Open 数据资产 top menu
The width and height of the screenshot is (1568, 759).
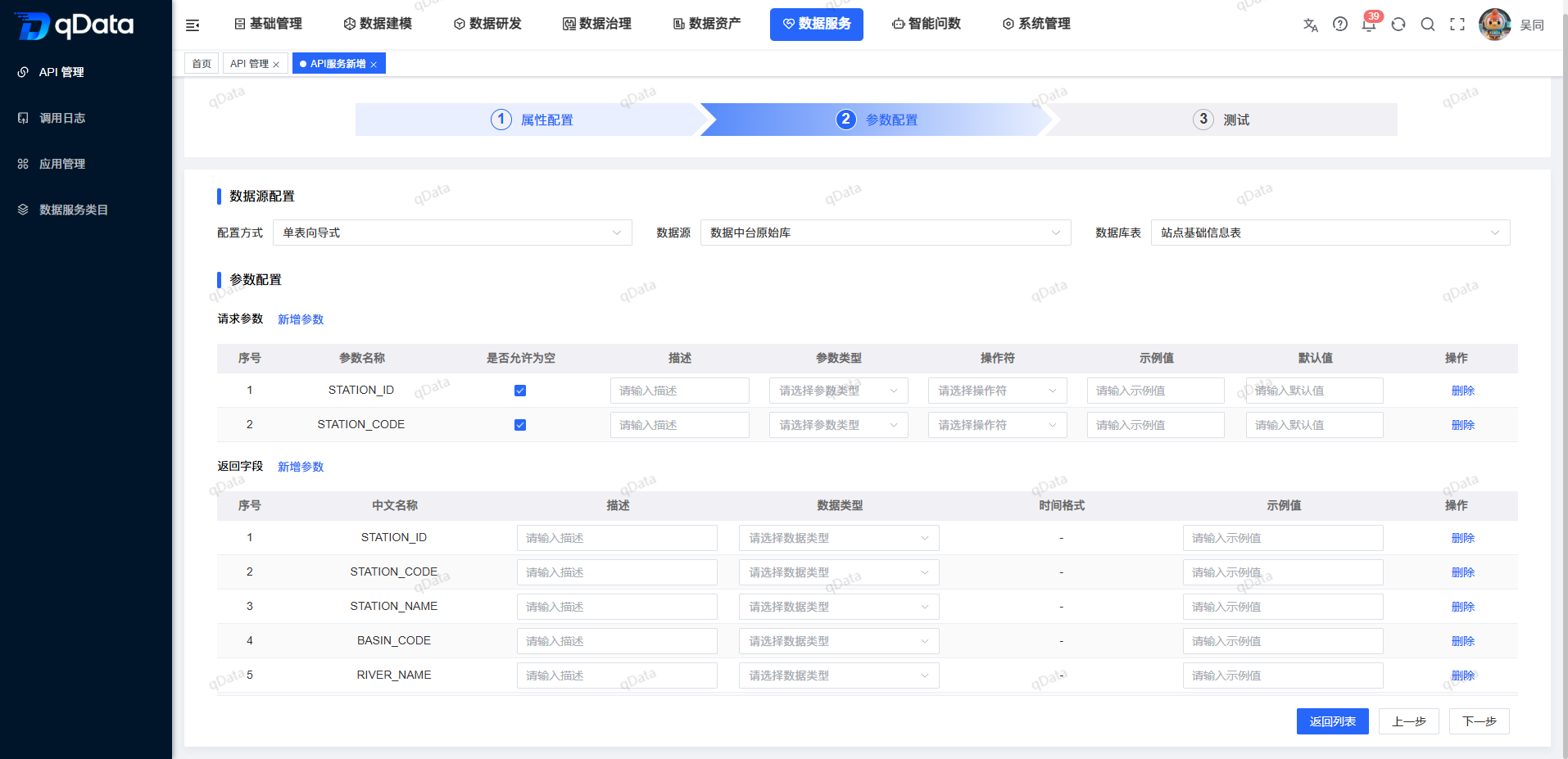707,24
